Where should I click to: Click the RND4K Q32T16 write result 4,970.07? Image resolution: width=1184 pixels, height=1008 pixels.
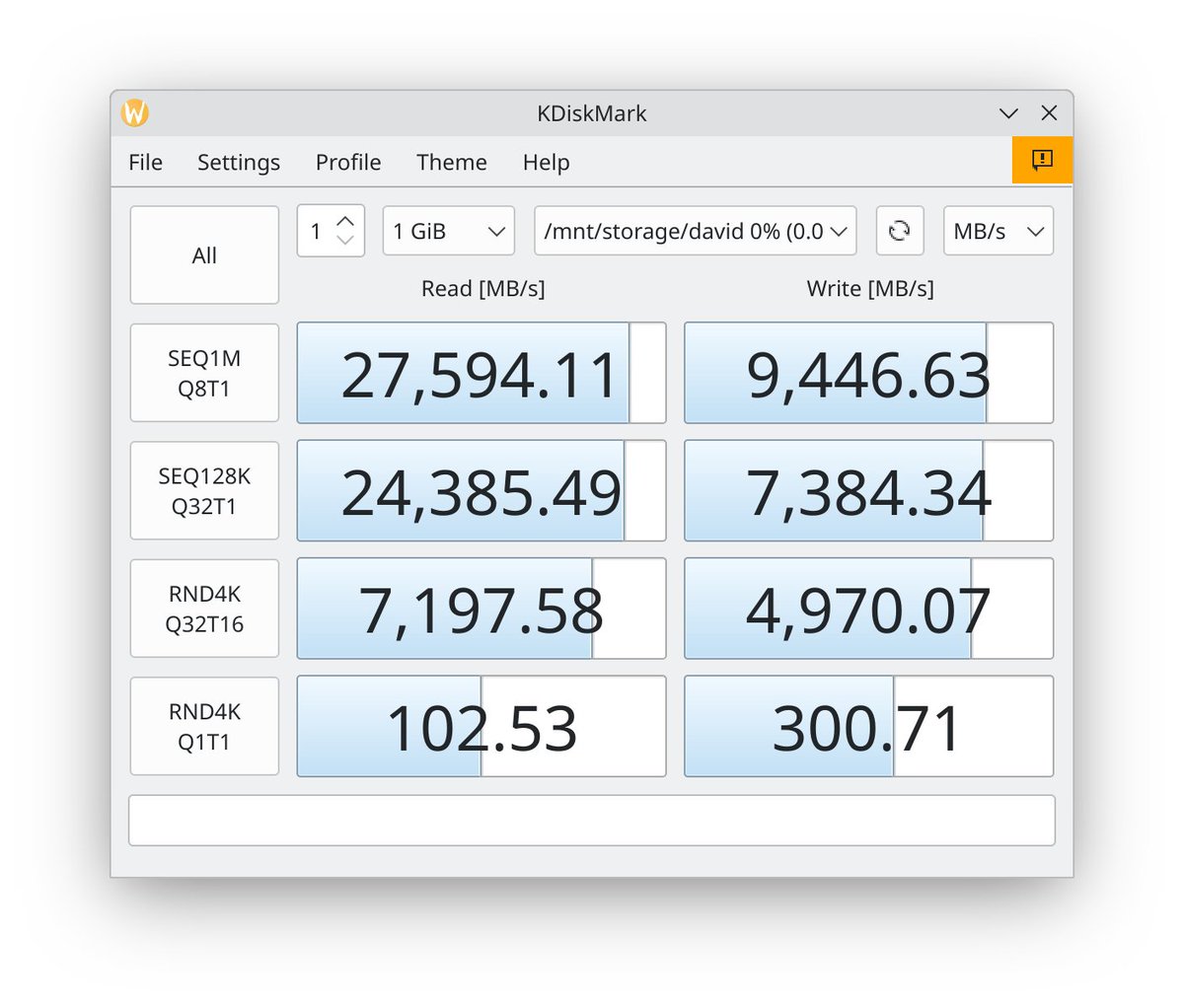click(868, 609)
